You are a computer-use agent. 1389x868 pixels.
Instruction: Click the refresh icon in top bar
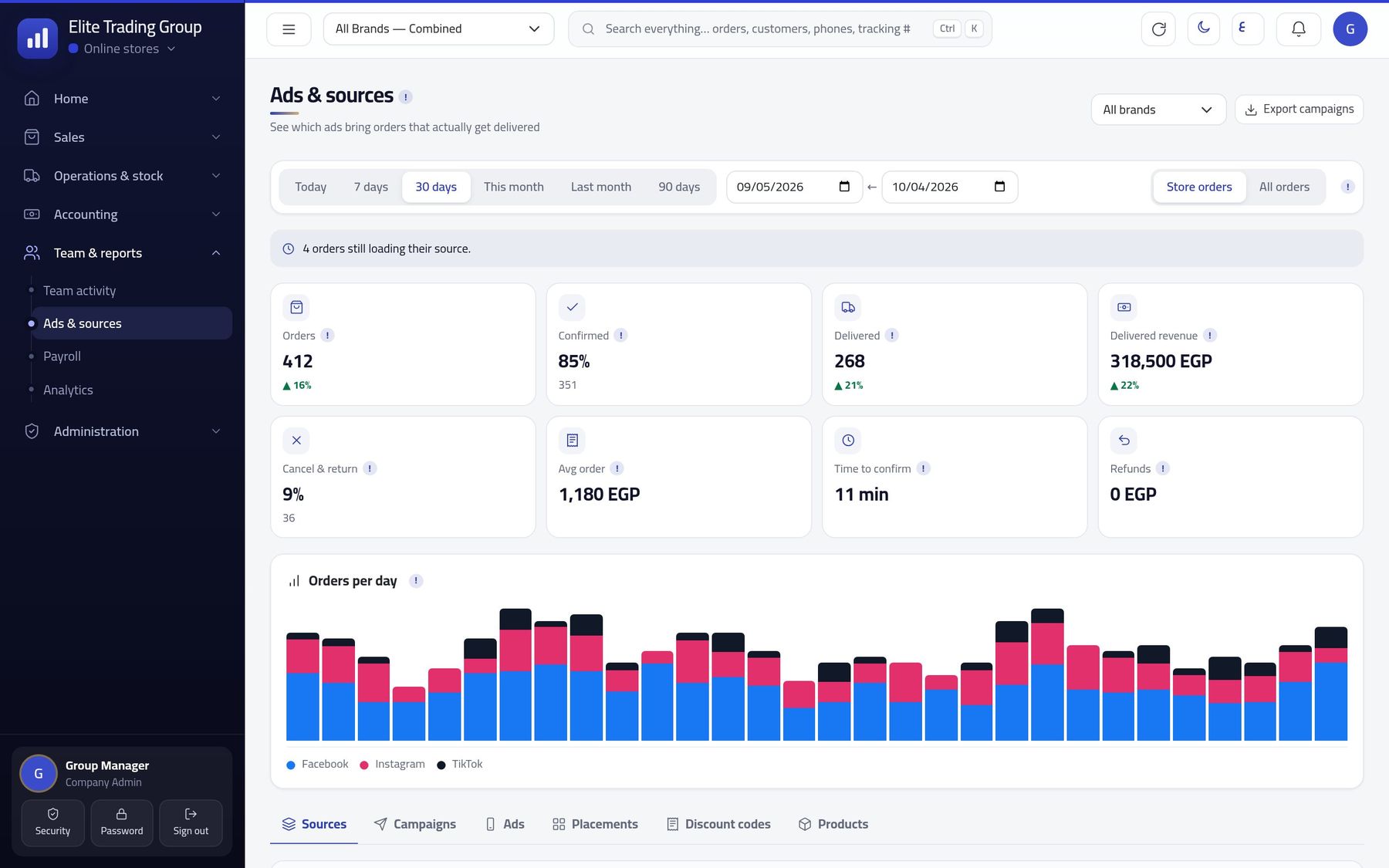(1158, 29)
